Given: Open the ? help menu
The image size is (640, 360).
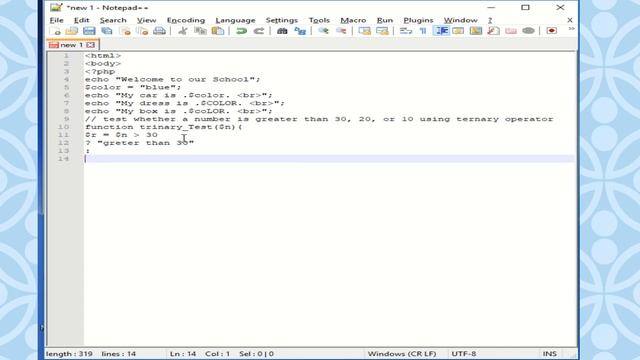Looking at the screenshot, I should pyautogui.click(x=490, y=20).
